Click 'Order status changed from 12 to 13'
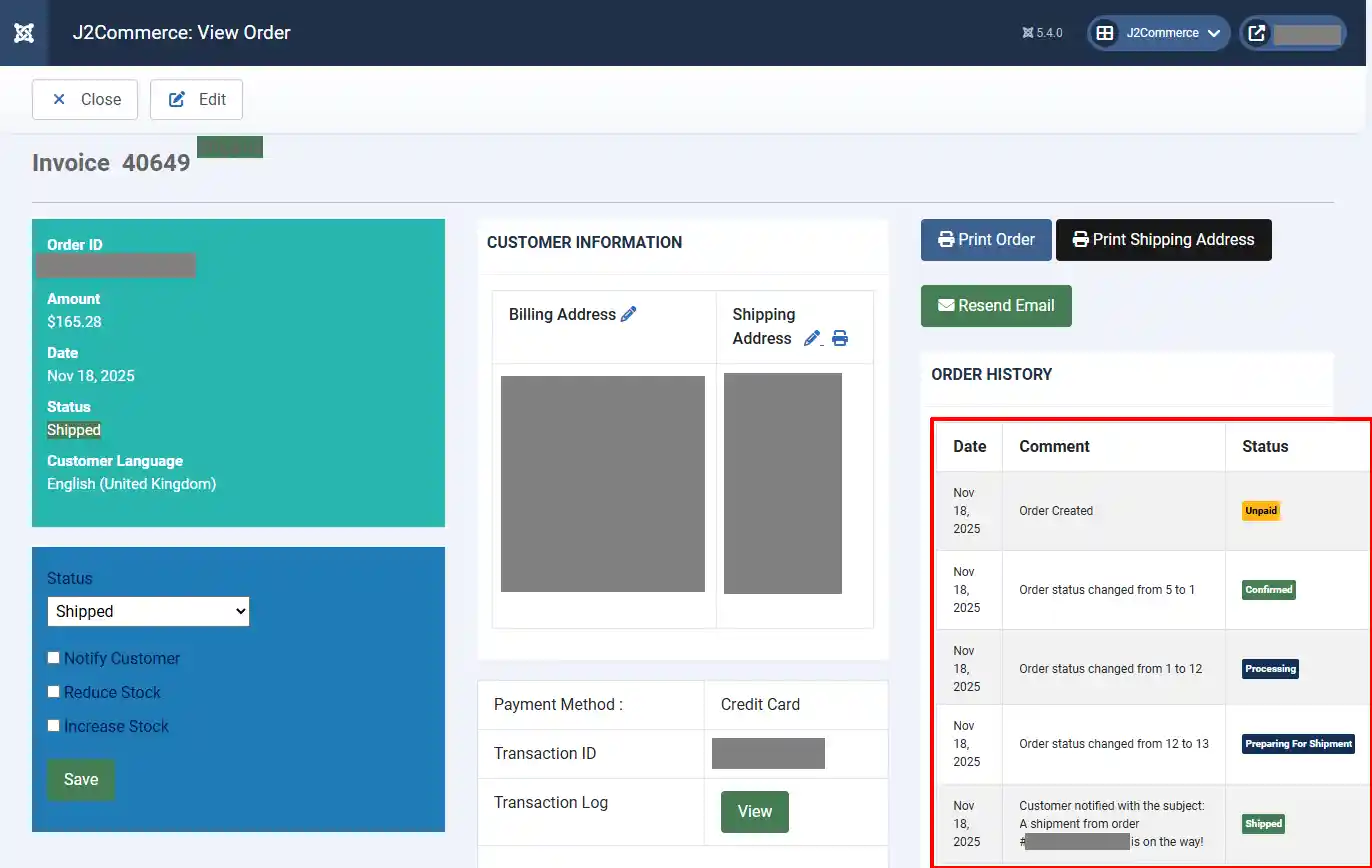 click(x=1114, y=744)
